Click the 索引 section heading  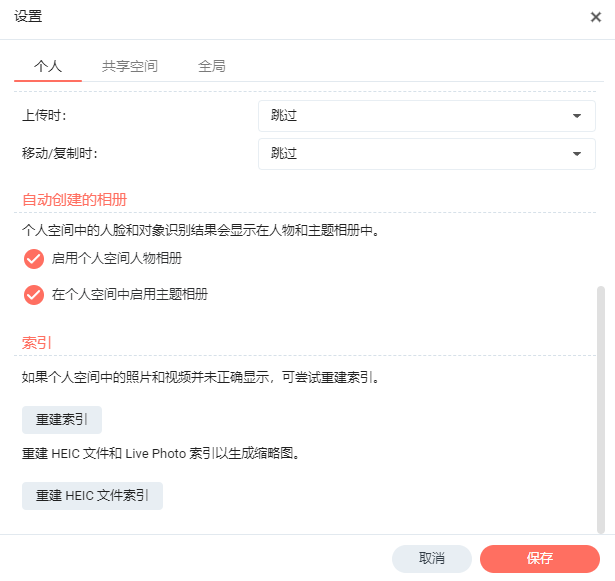click(x=37, y=343)
